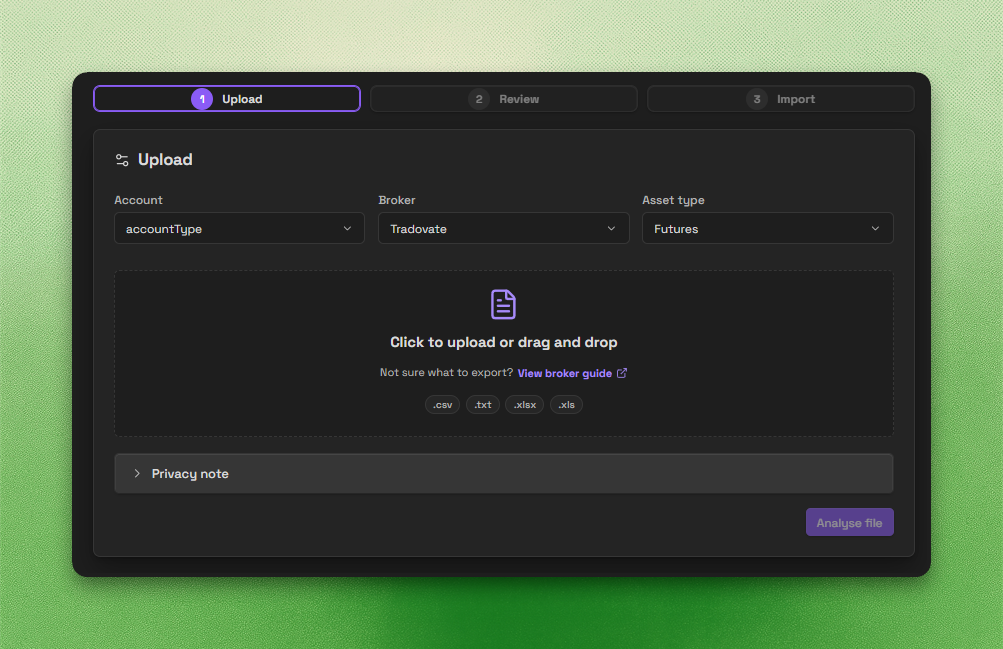Open the Broker dropdown showing Tradovate

point(503,228)
